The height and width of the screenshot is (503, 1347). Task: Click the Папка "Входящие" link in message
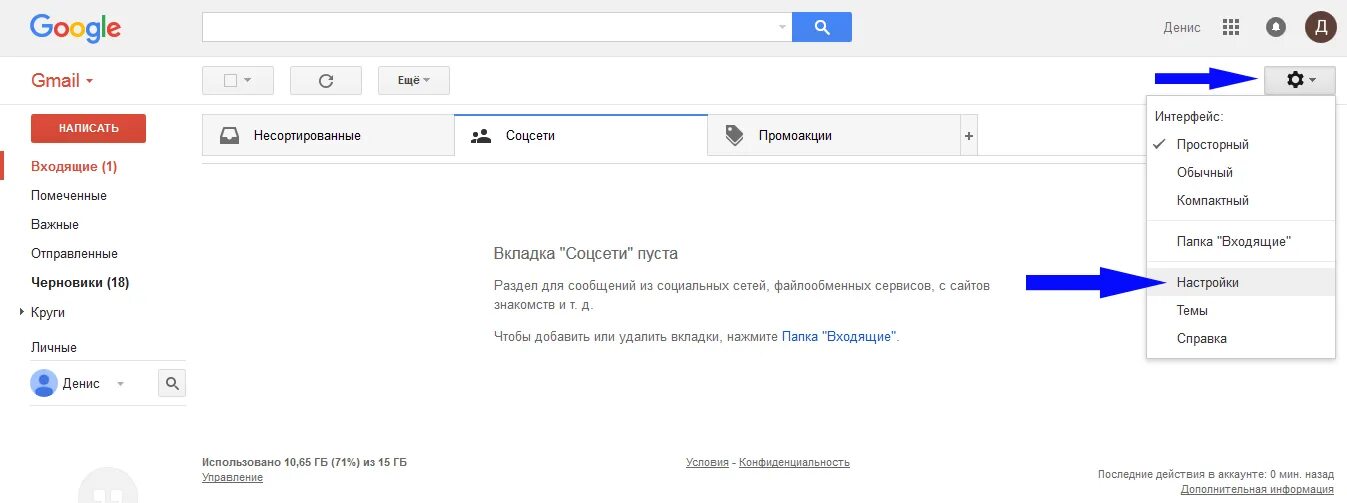click(x=838, y=337)
